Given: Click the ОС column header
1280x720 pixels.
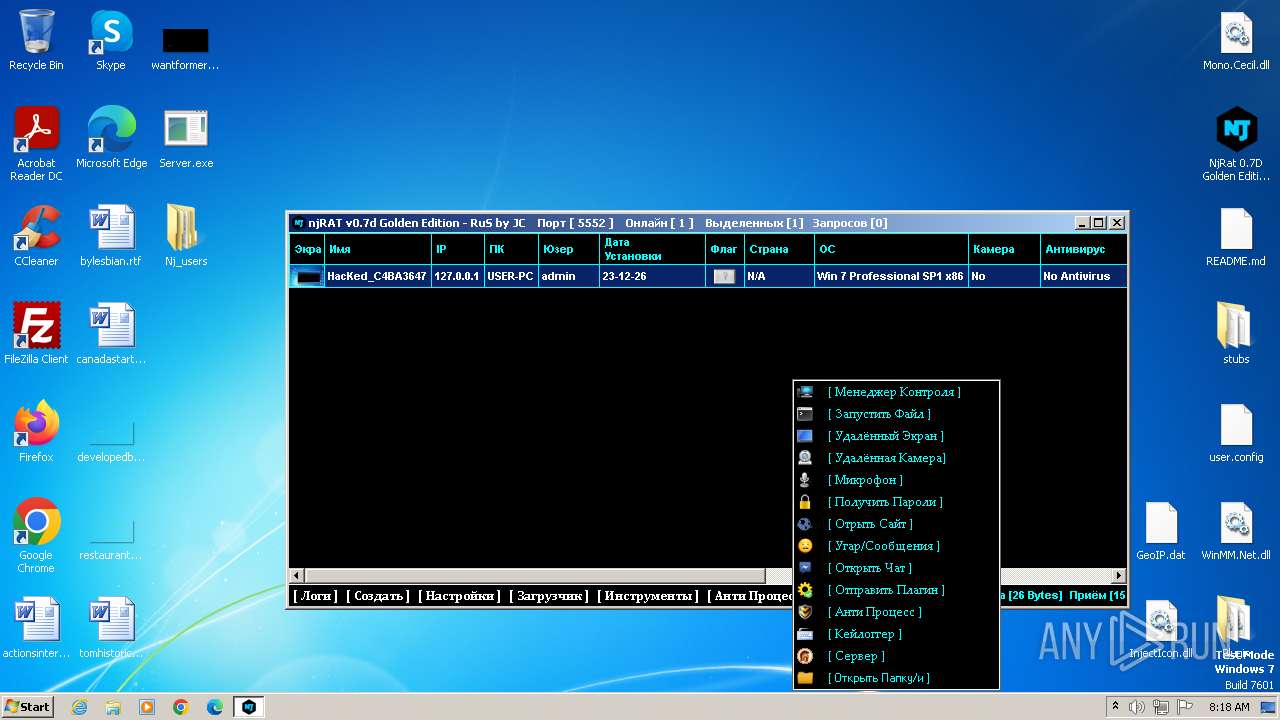Looking at the screenshot, I should 892,249.
